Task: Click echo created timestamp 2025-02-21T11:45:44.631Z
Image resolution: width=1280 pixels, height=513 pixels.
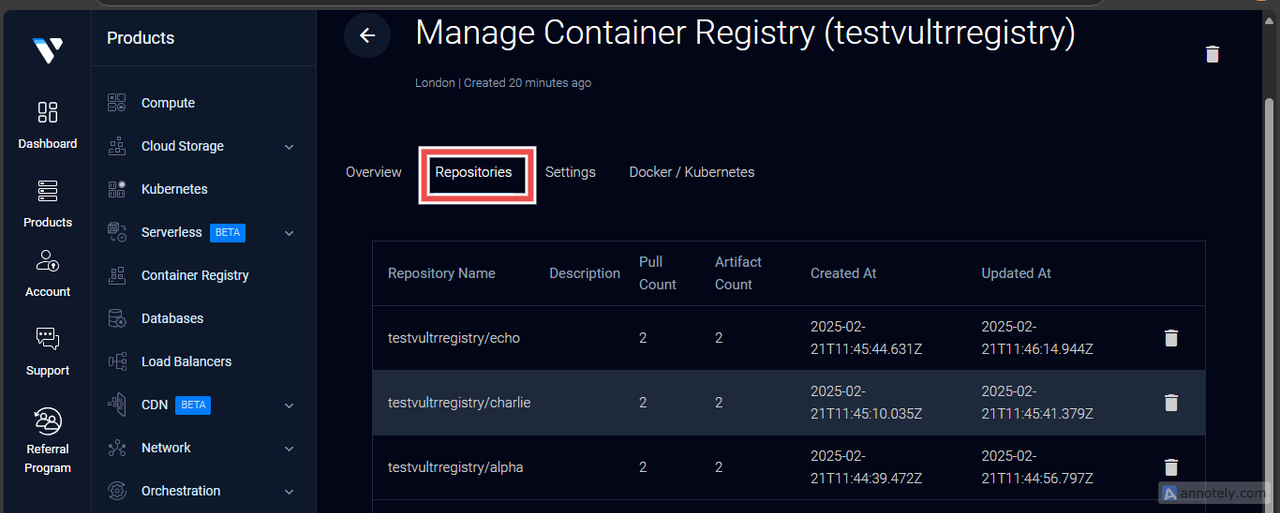Action: (866, 338)
